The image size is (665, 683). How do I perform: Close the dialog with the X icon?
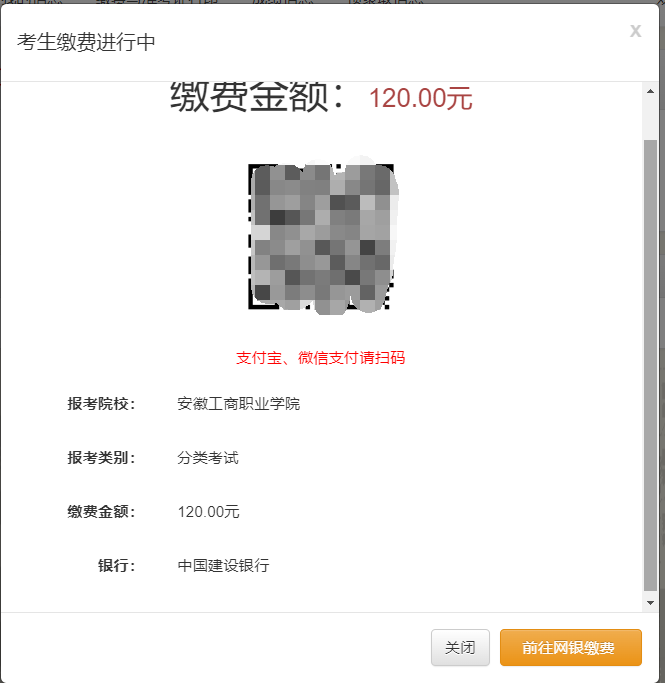tap(635, 31)
